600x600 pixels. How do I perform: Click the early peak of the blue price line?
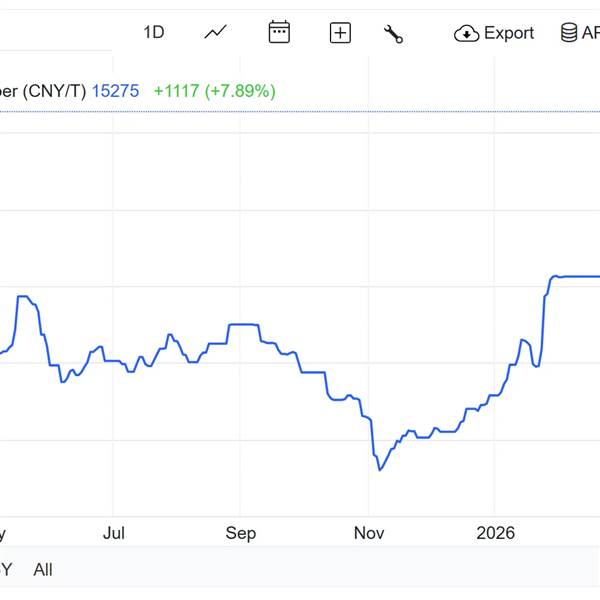point(23,297)
